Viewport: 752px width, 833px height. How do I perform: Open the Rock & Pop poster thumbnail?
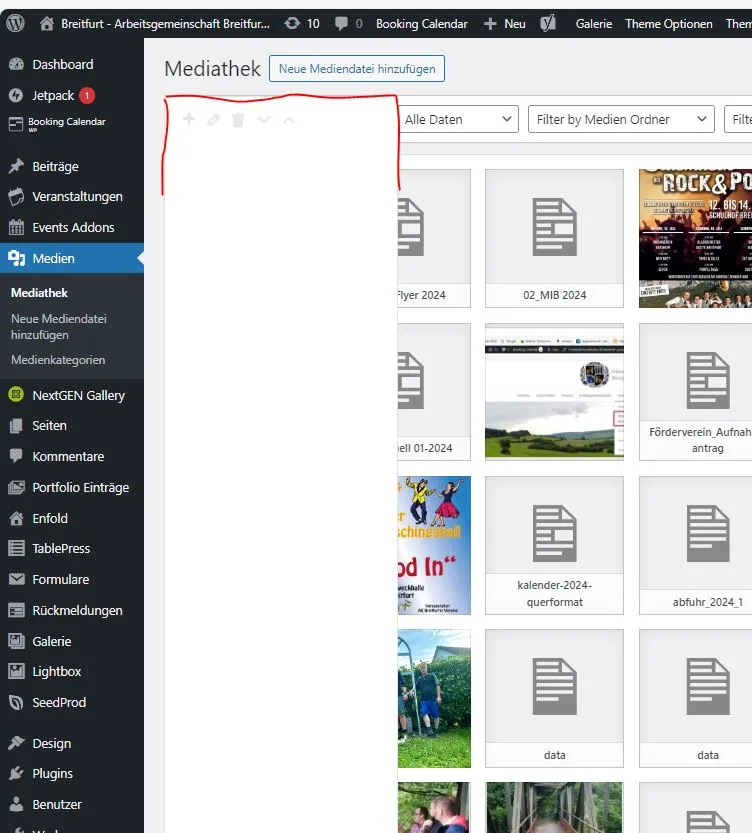[x=695, y=238]
